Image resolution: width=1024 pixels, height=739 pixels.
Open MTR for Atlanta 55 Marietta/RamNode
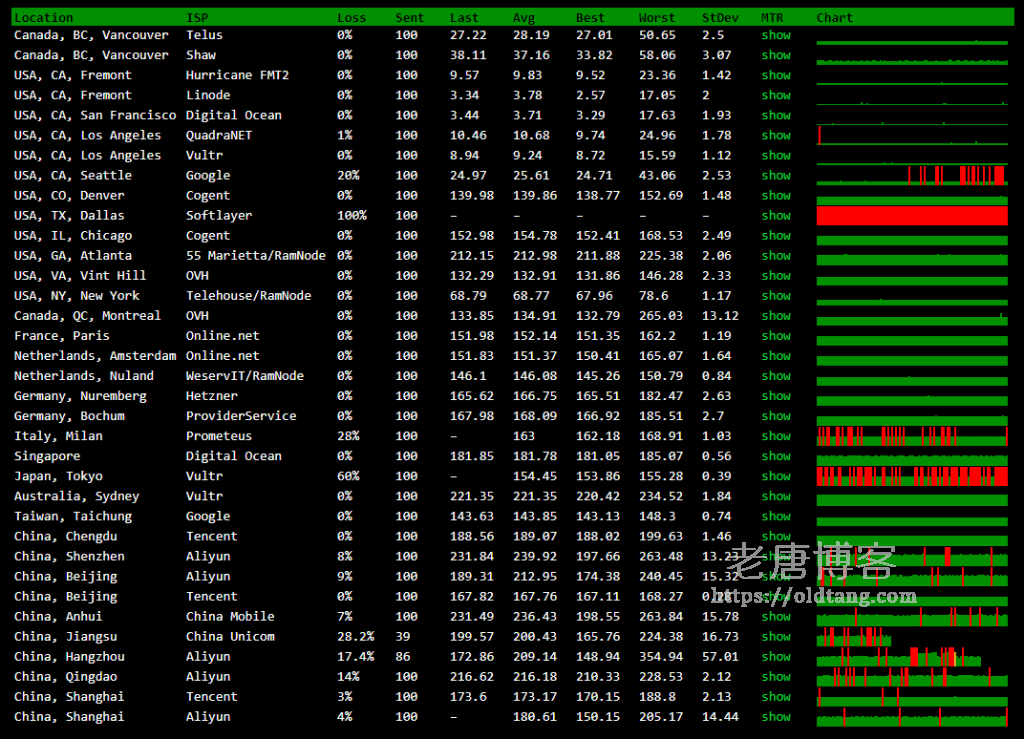(776, 256)
